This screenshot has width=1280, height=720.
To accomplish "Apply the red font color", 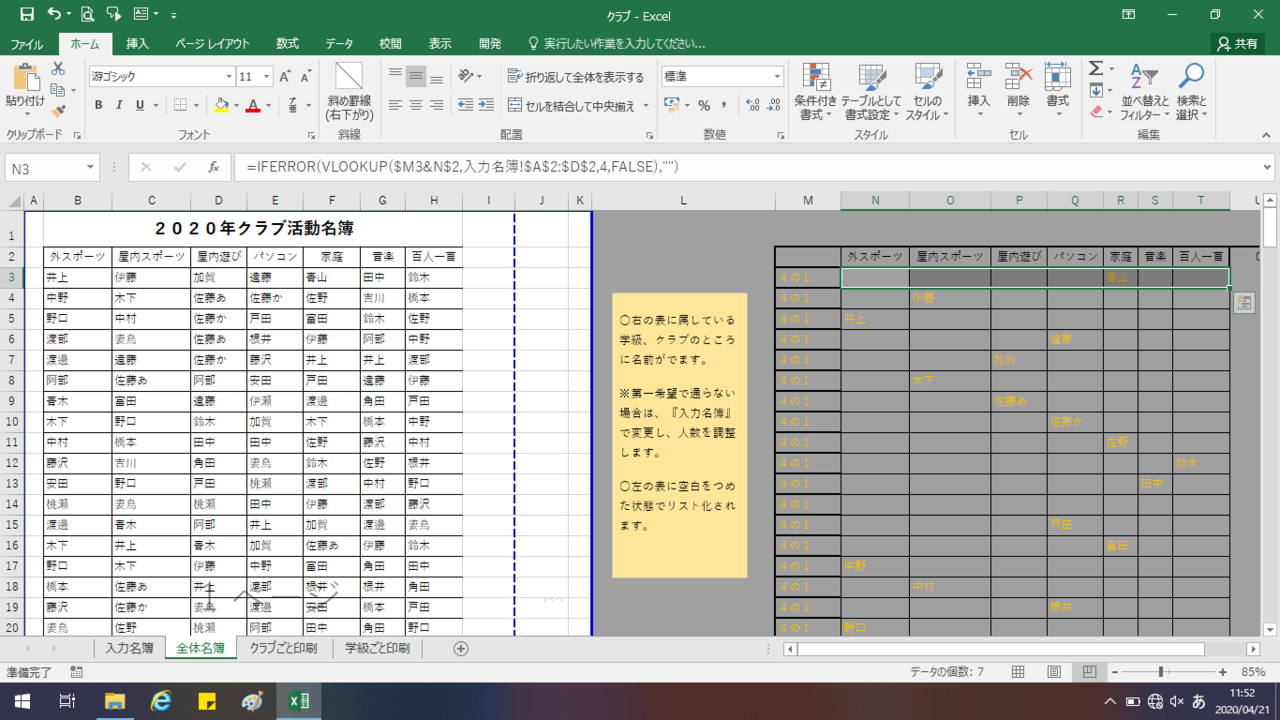I will [254, 105].
